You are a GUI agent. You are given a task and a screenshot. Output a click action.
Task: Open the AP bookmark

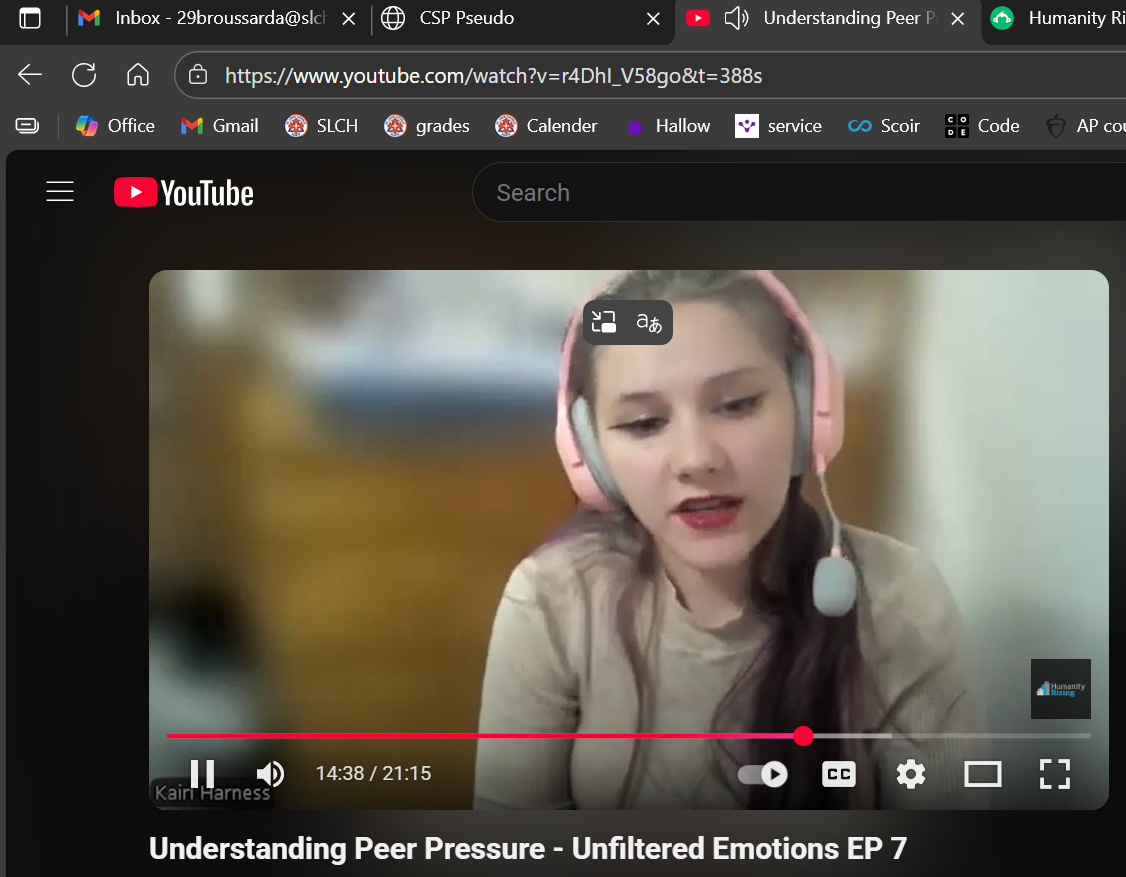pos(1085,126)
